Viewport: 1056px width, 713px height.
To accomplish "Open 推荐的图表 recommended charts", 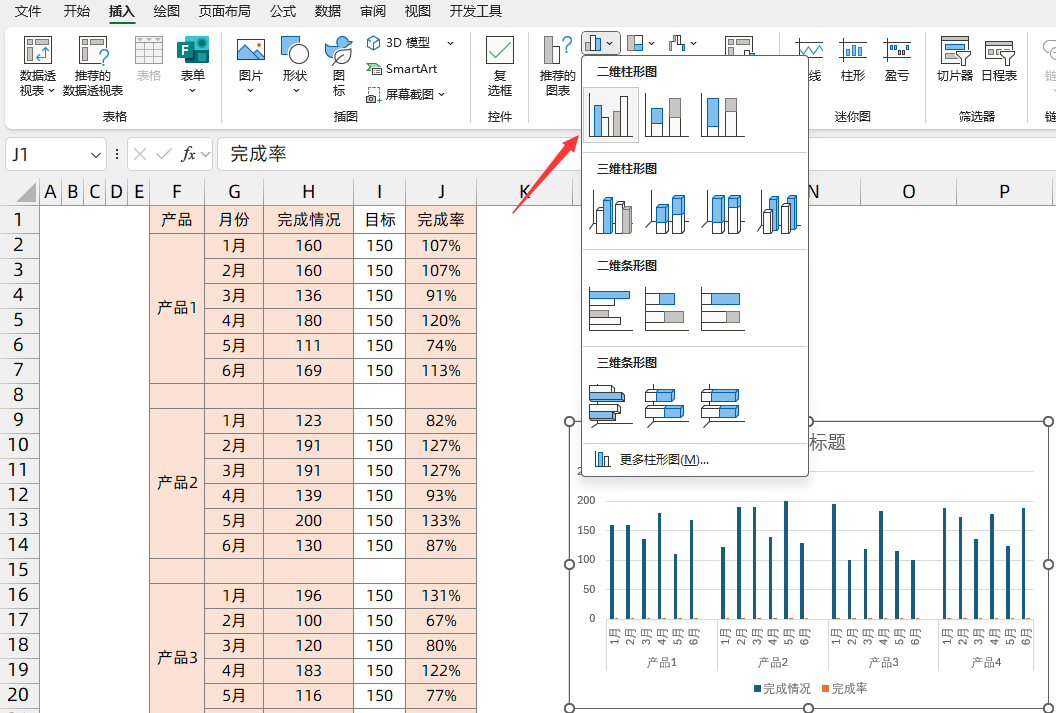I will 558,67.
